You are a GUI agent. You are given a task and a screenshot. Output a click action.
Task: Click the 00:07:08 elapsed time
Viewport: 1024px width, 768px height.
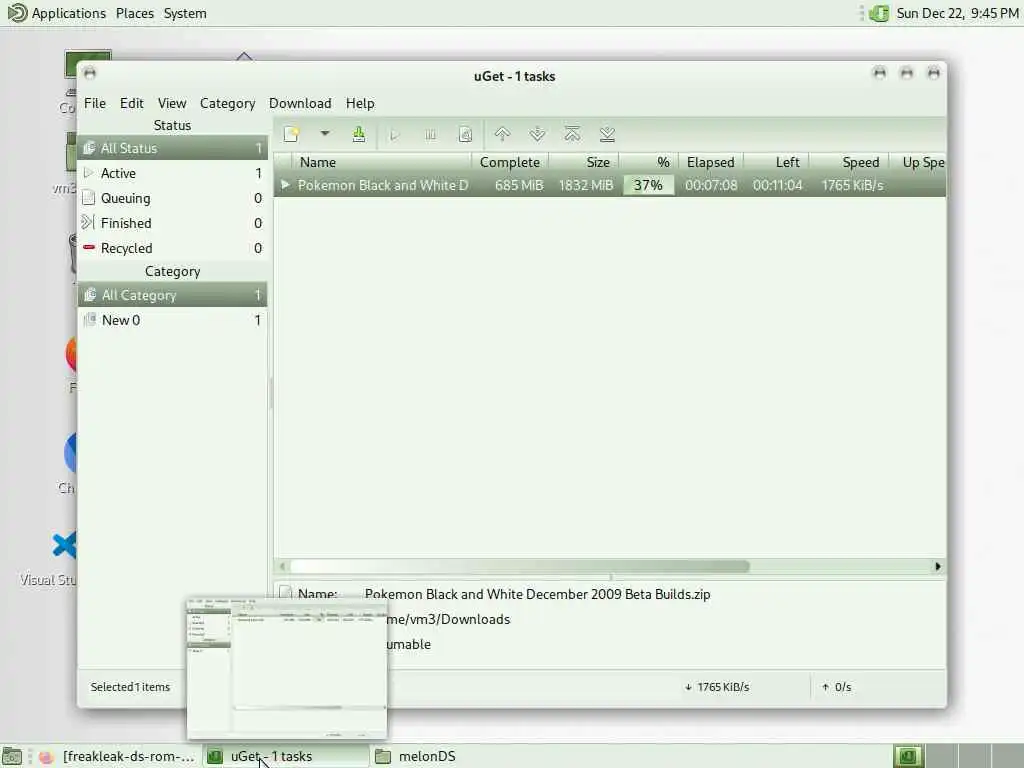point(711,185)
